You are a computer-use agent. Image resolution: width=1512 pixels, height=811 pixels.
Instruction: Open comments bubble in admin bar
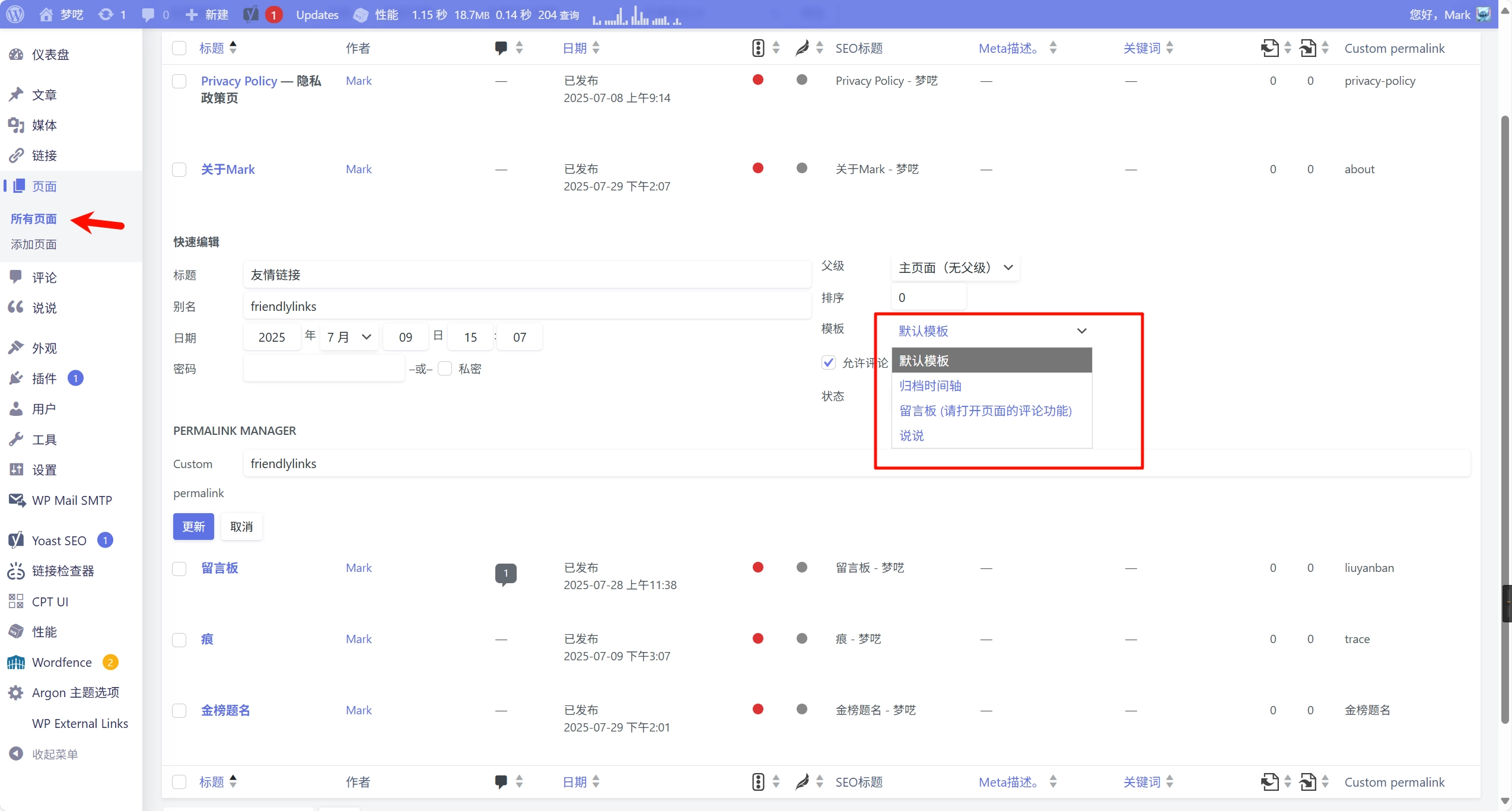pyautogui.click(x=155, y=14)
